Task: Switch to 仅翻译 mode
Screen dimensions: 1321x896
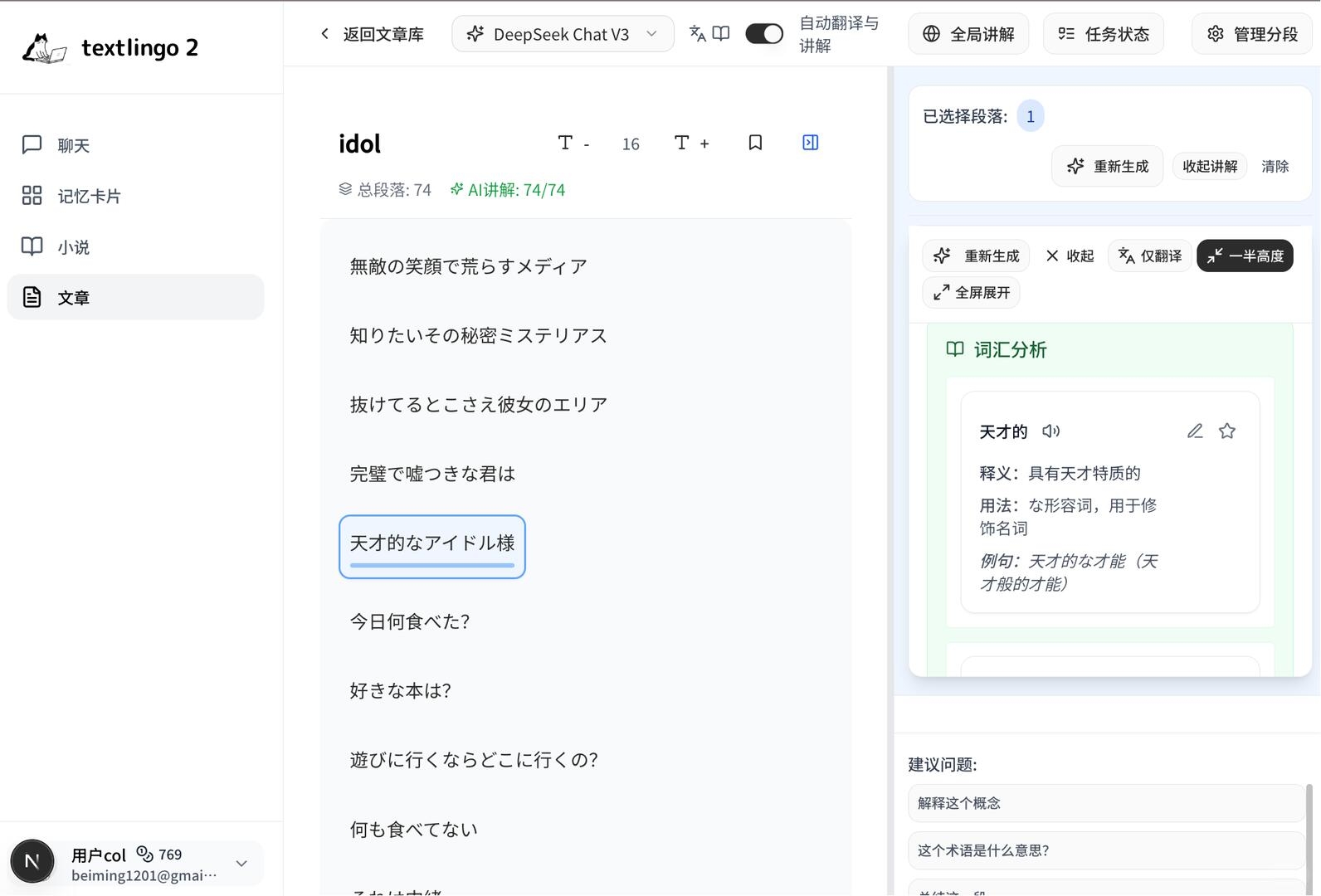Action: tap(1150, 256)
